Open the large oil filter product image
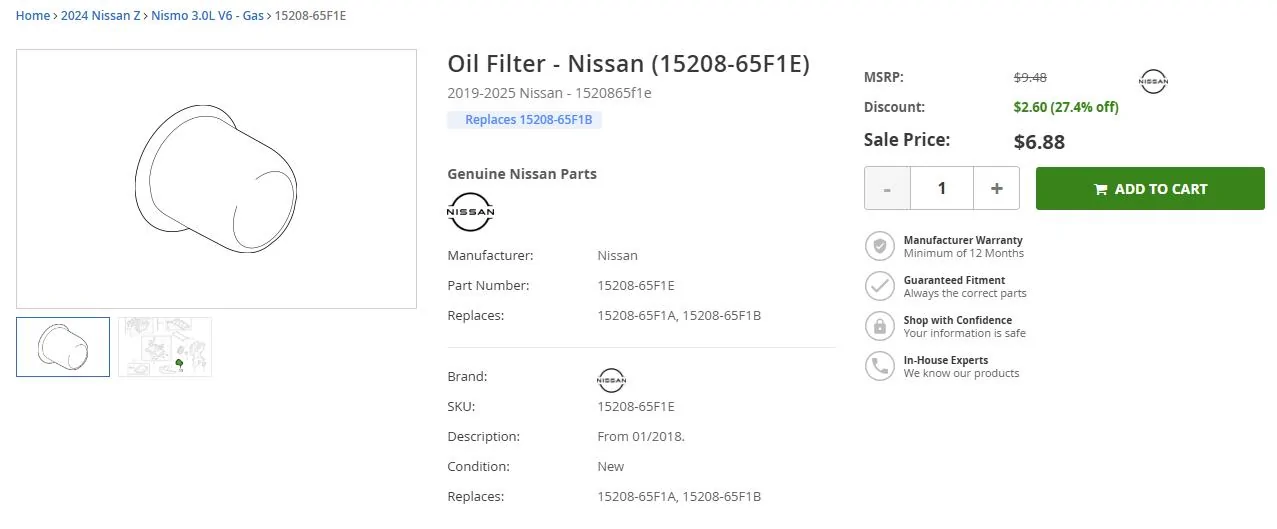The width and height of the screenshot is (1277, 529). (x=216, y=179)
